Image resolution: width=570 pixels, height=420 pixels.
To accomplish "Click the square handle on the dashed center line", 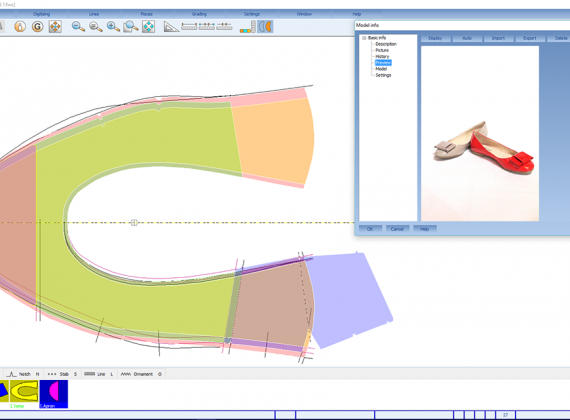I will 134,223.
